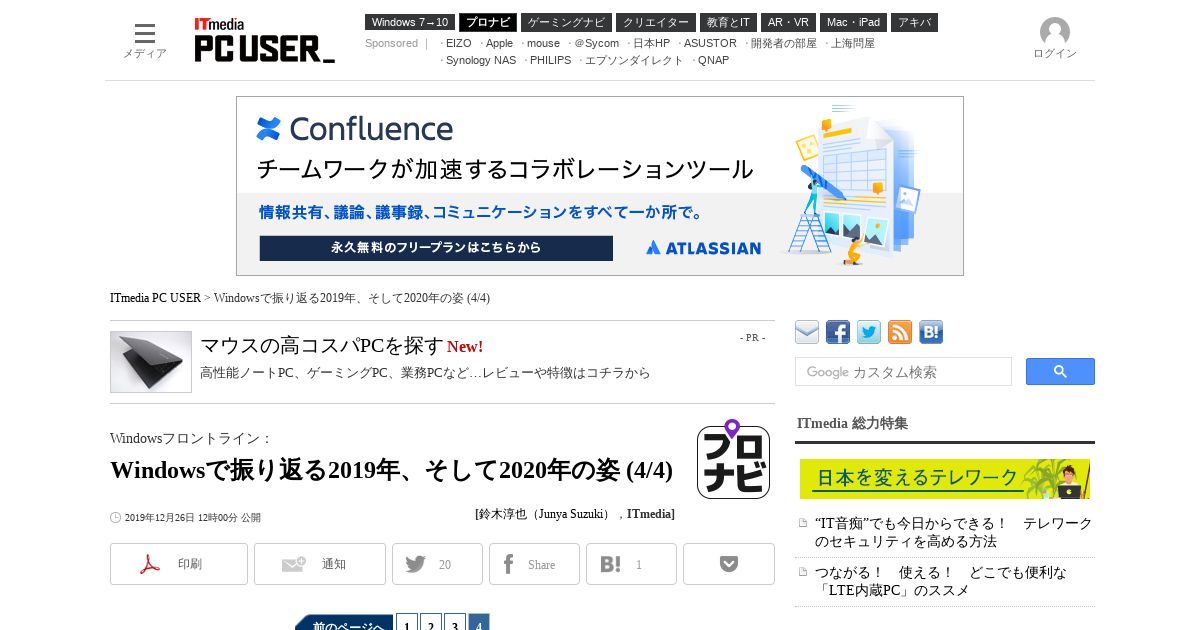Click the email envelope share icon

[x=807, y=332]
